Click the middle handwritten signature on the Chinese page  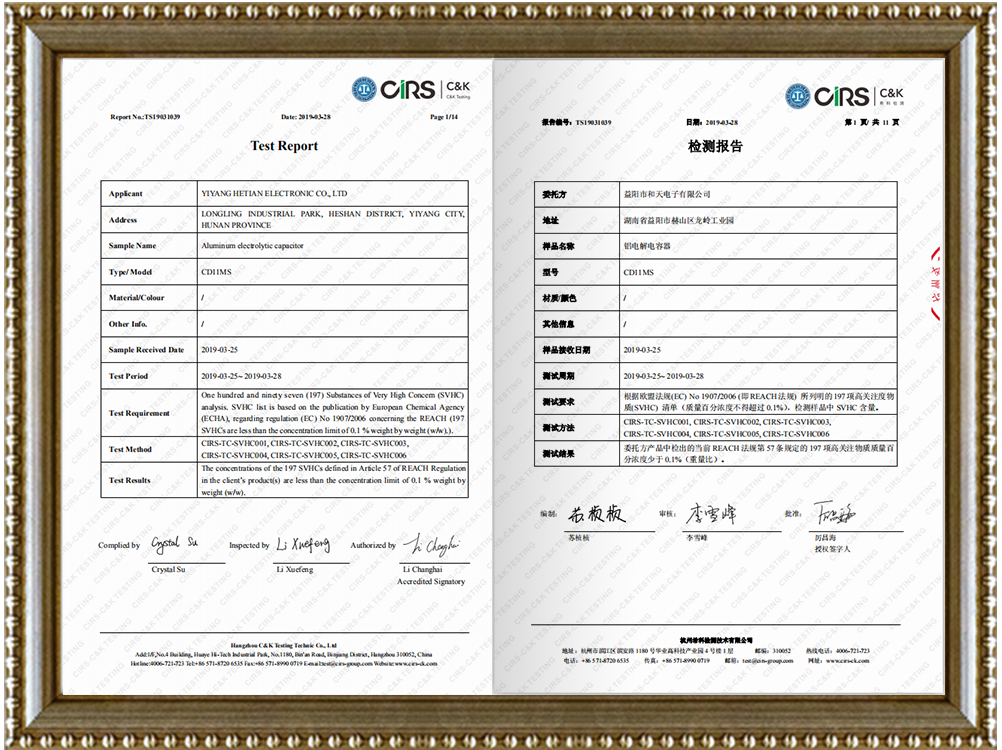tap(710, 515)
